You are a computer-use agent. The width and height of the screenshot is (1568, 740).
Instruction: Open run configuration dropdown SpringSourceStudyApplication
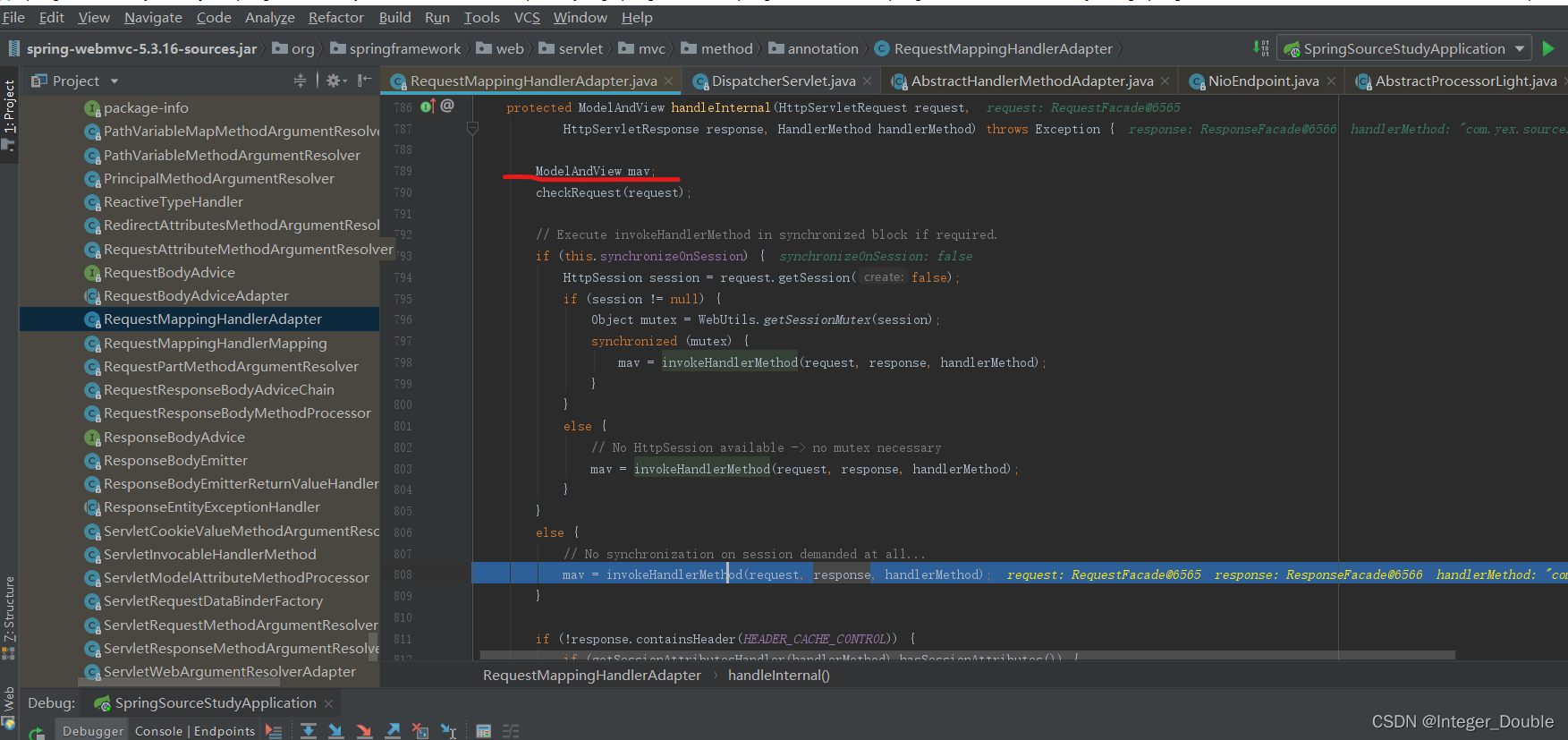(x=1404, y=48)
